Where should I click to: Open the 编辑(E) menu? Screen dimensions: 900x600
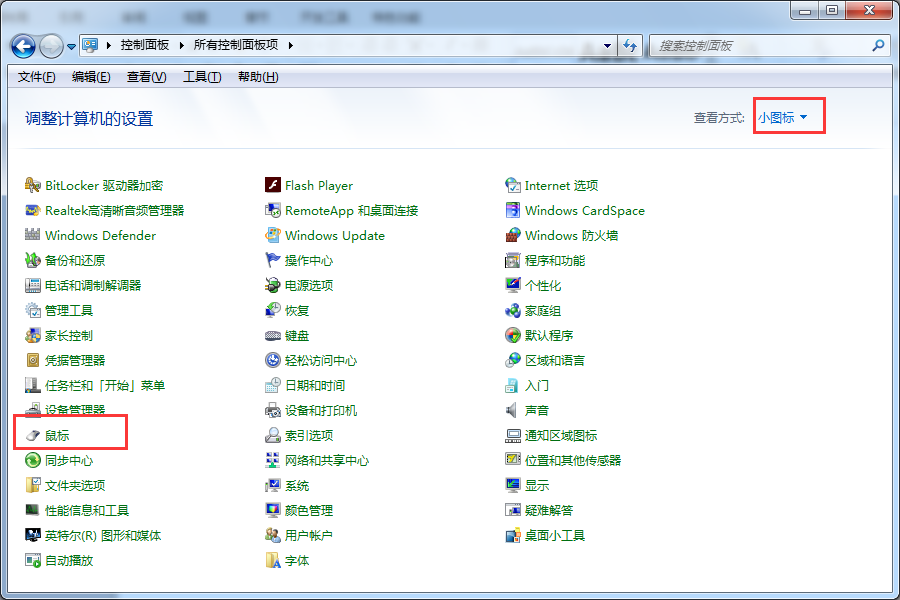tap(91, 77)
